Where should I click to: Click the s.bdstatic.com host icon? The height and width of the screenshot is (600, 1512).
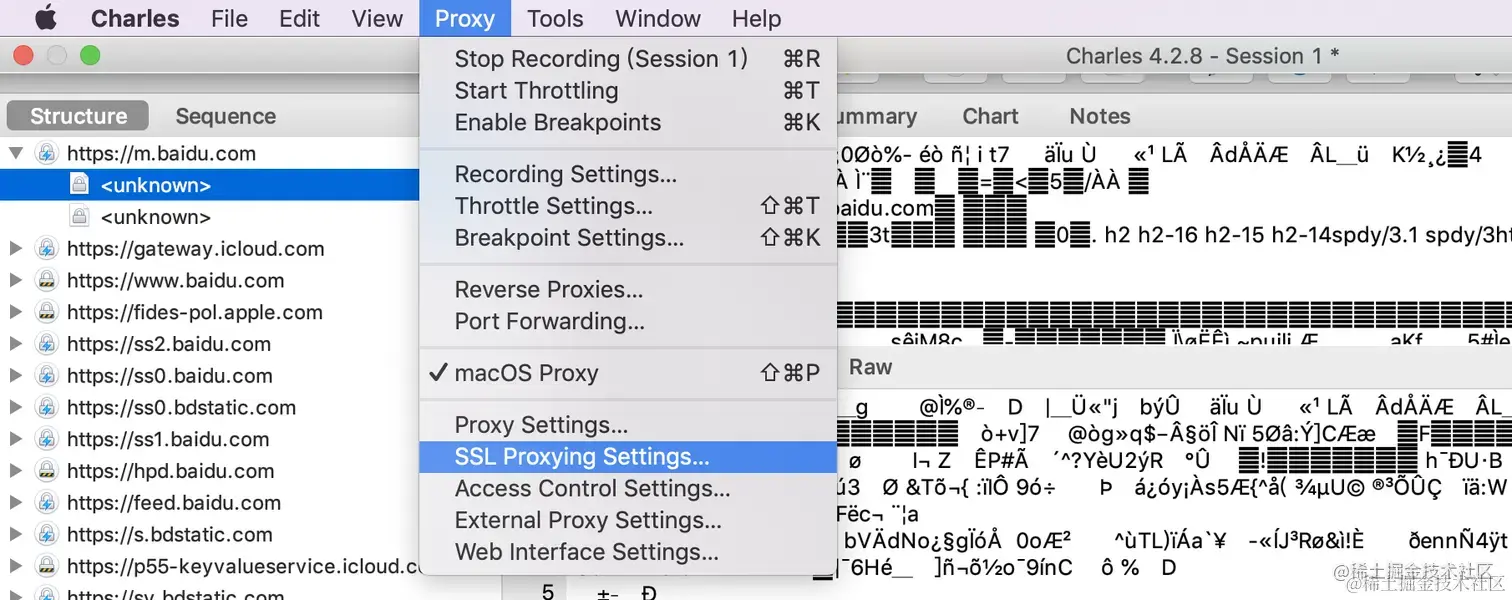[46, 535]
